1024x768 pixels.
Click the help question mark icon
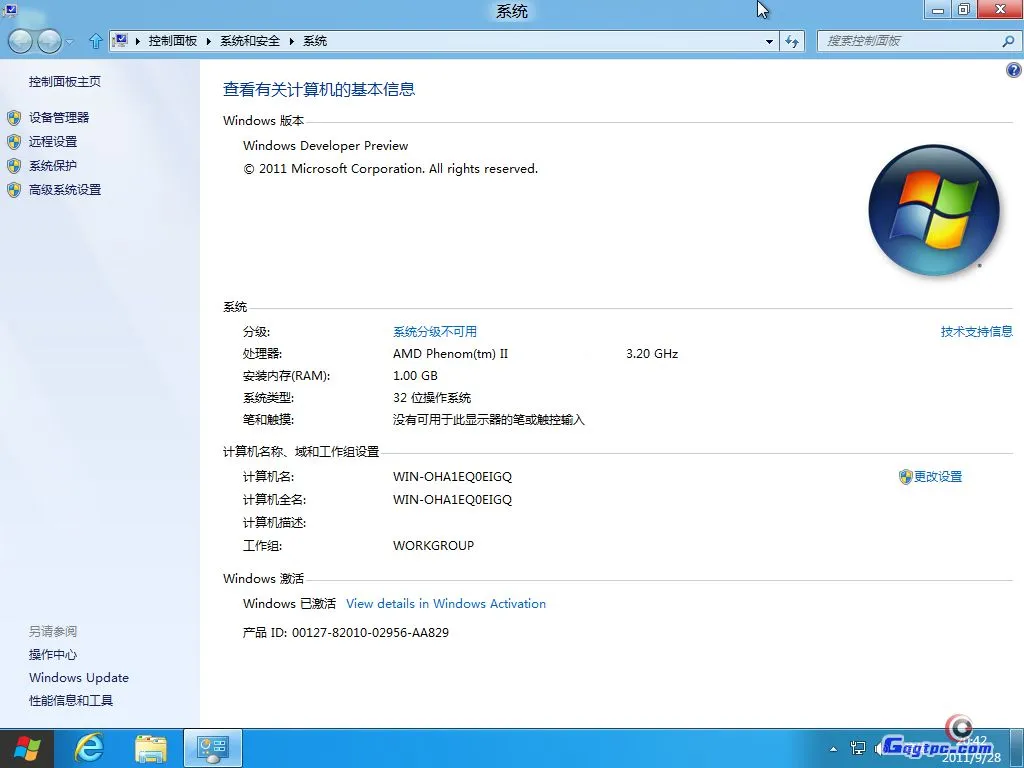1013,70
